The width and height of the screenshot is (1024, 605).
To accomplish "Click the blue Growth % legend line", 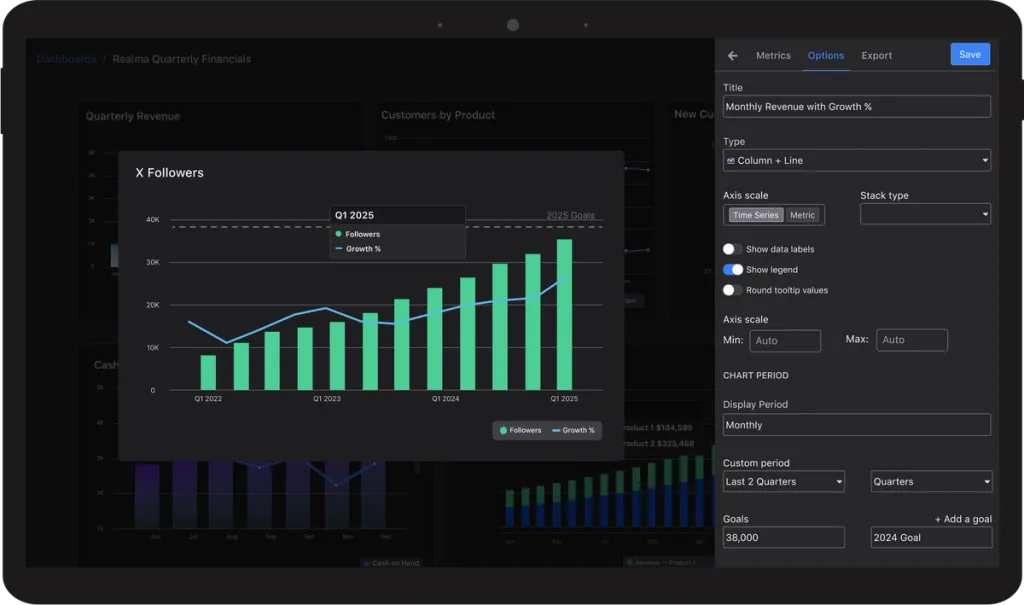I will [x=556, y=431].
